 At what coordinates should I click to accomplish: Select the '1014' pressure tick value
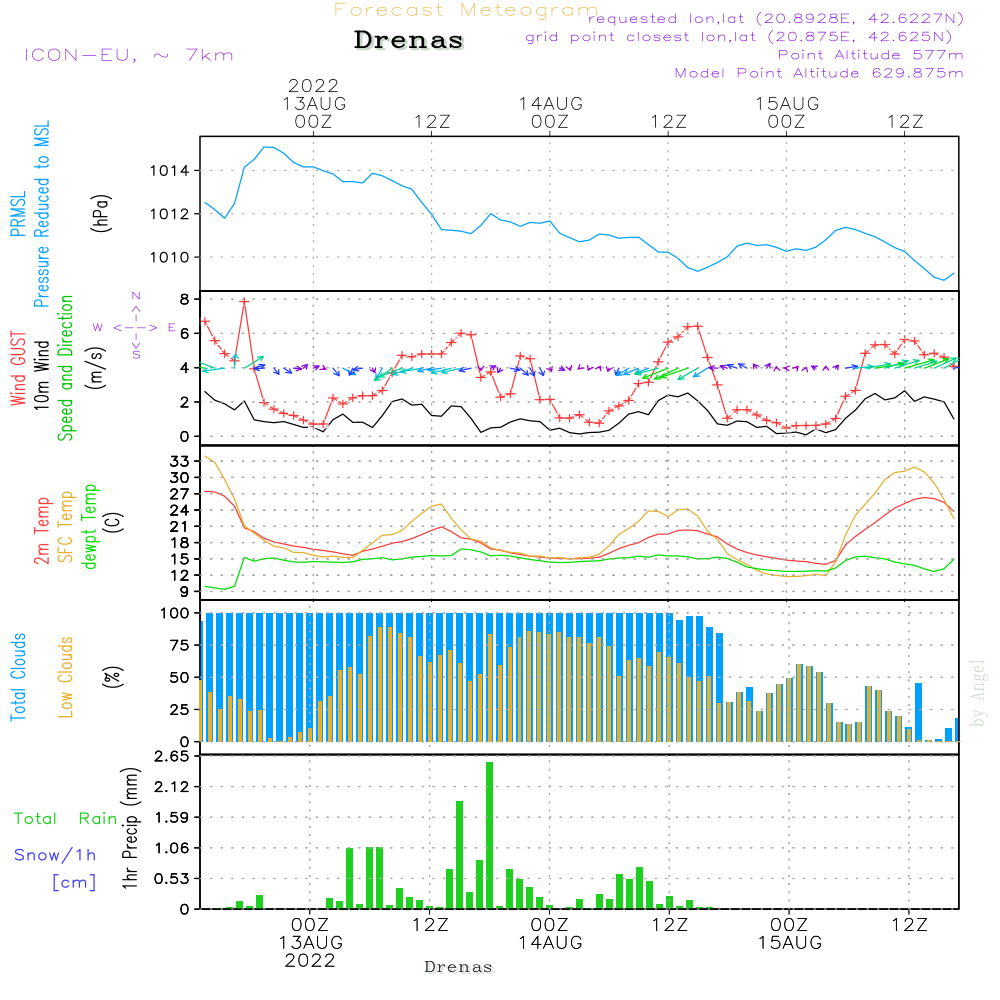(x=170, y=171)
